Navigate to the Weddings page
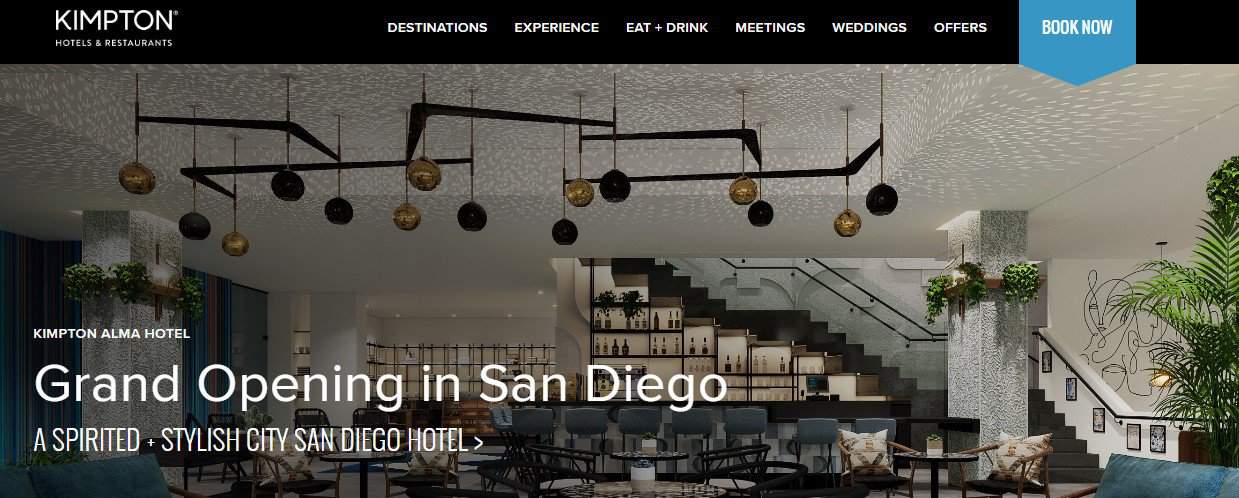1239x498 pixels. [x=869, y=28]
